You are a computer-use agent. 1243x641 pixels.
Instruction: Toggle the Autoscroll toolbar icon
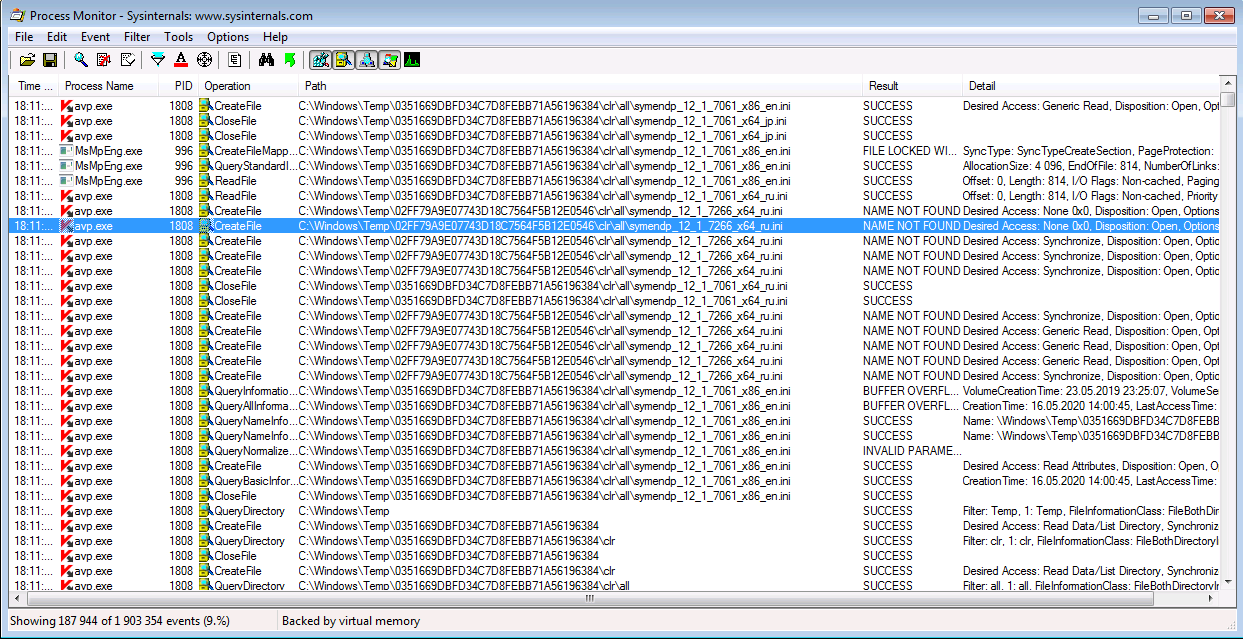click(x=104, y=60)
